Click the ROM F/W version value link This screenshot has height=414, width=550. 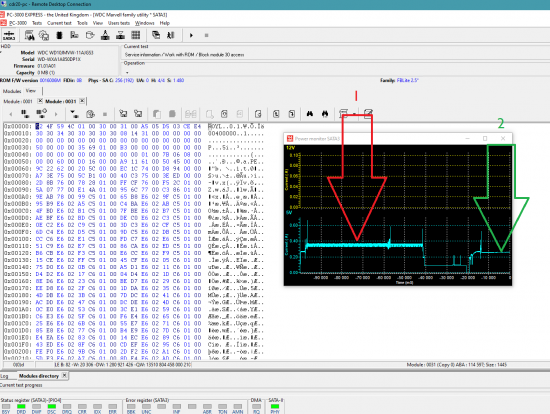(50, 80)
